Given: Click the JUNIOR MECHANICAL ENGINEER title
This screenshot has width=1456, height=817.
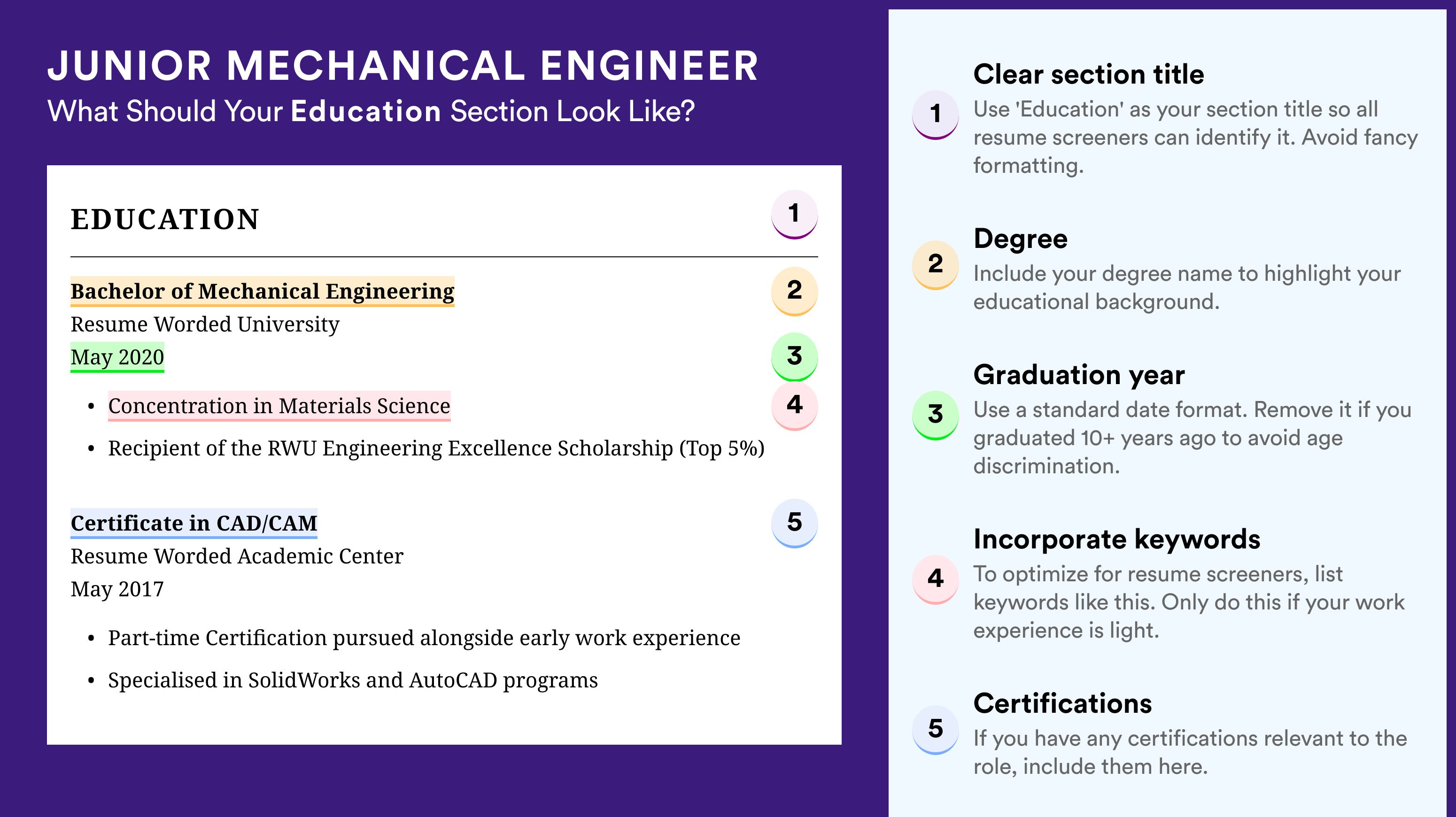Looking at the screenshot, I should click(403, 66).
